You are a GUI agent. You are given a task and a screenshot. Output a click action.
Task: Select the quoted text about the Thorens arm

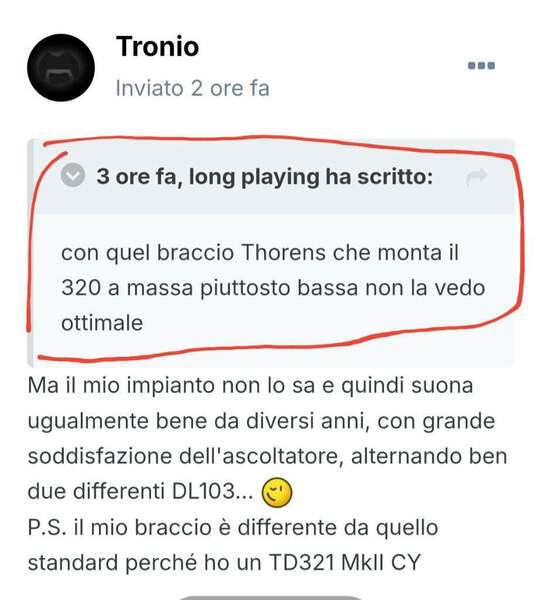point(273,288)
